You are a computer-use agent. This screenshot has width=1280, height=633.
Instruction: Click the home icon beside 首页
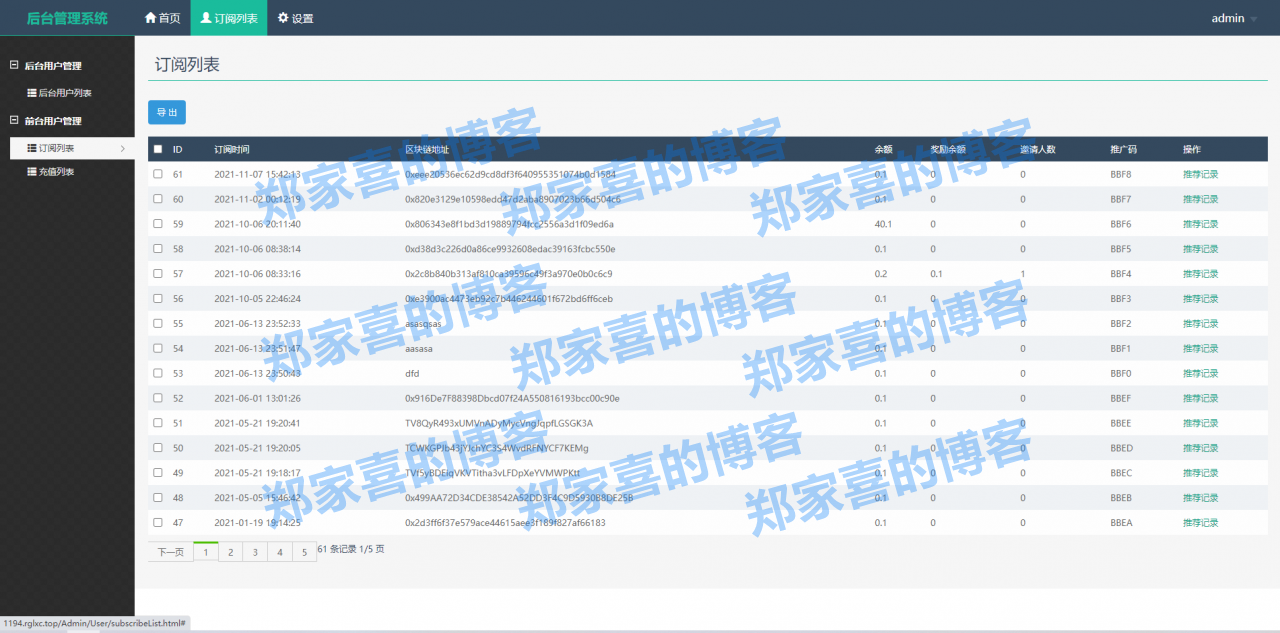150,18
